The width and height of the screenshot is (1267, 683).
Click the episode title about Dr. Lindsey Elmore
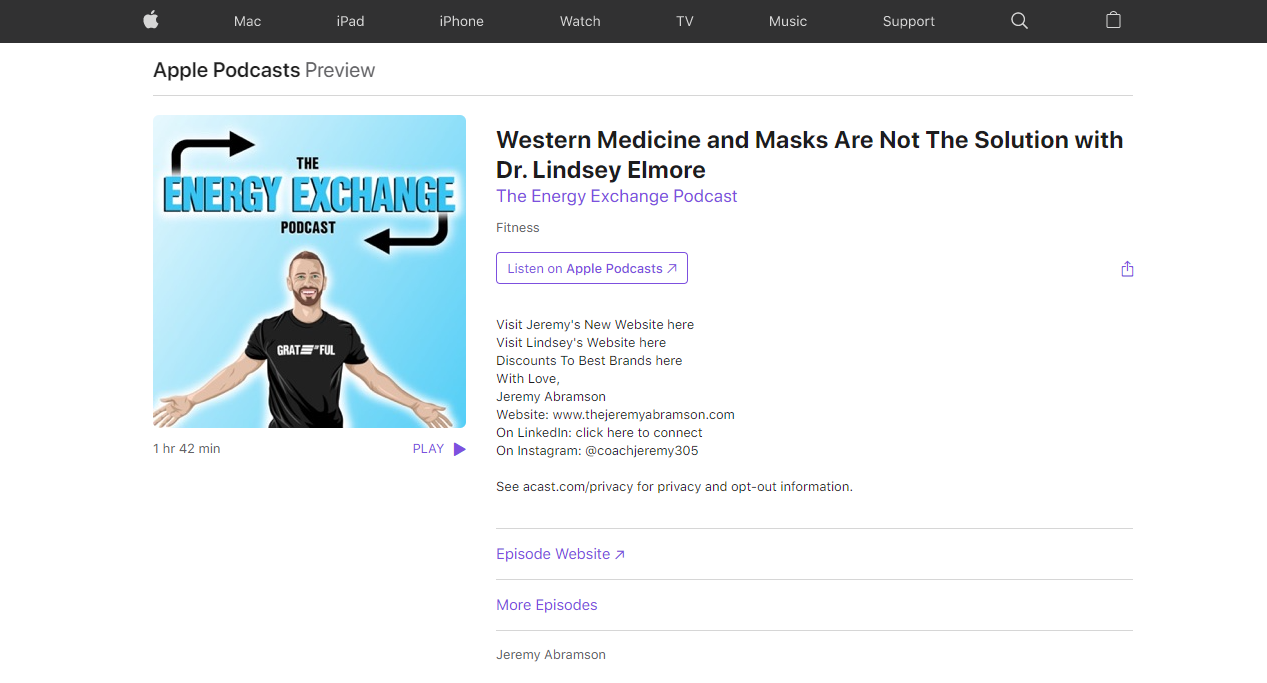point(809,154)
